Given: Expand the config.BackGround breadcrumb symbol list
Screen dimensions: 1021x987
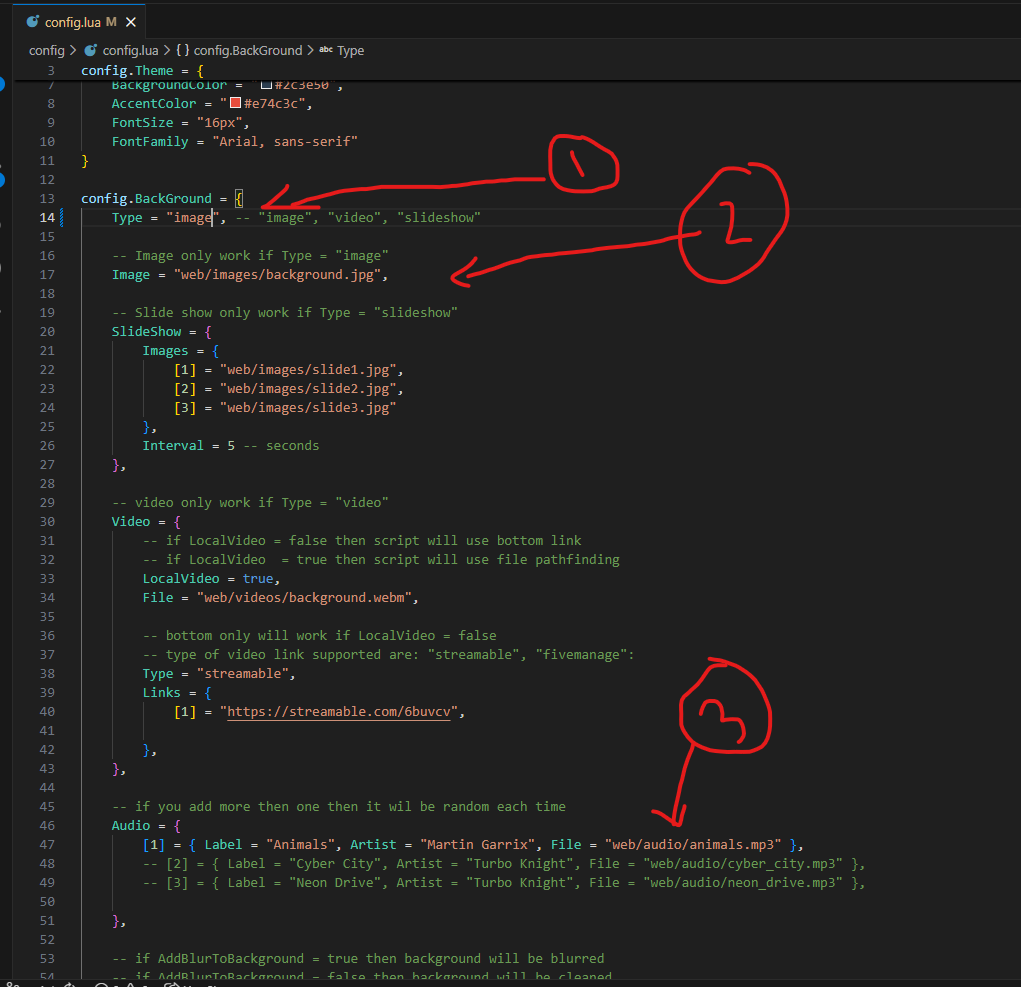Looking at the screenshot, I should point(249,50).
